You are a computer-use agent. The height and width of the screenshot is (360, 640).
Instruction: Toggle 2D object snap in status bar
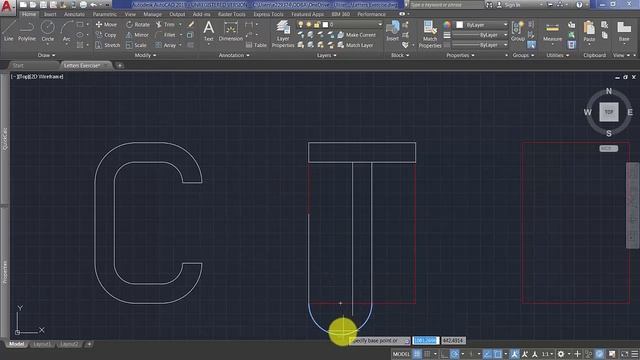498,354
